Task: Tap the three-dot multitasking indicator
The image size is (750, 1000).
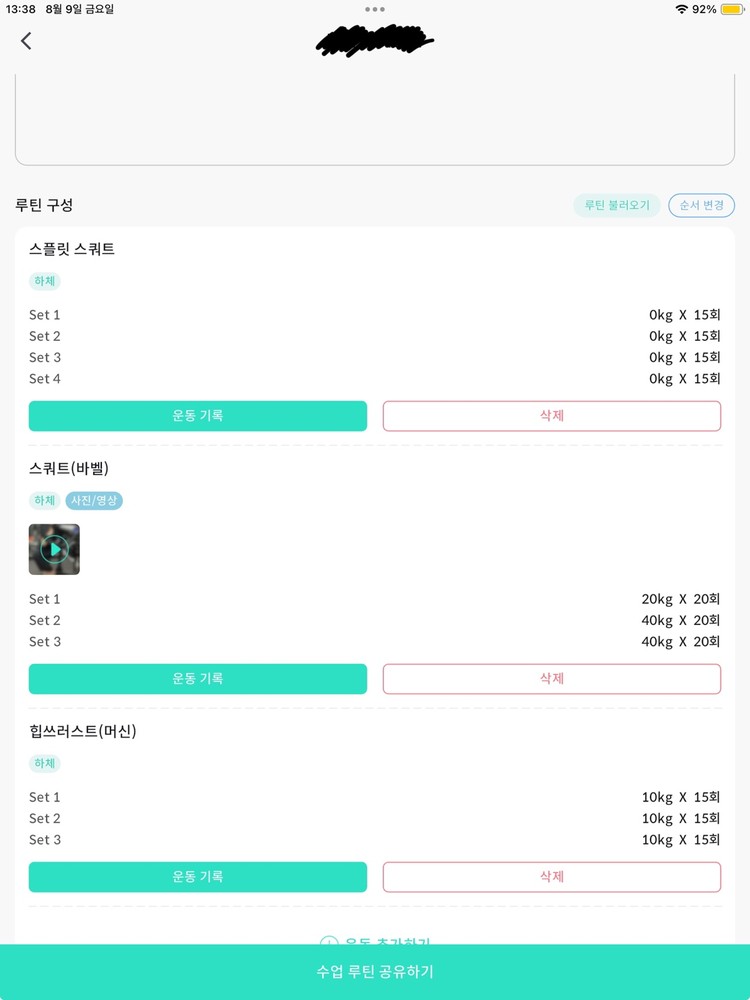Action: [375, 9]
